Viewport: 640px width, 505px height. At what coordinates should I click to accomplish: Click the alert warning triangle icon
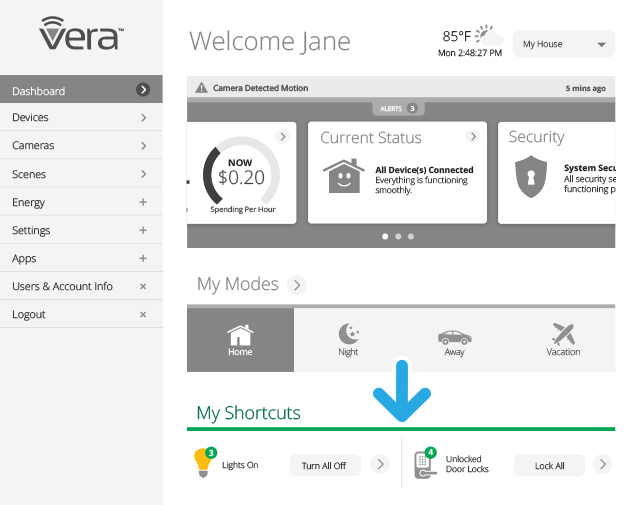point(201,88)
